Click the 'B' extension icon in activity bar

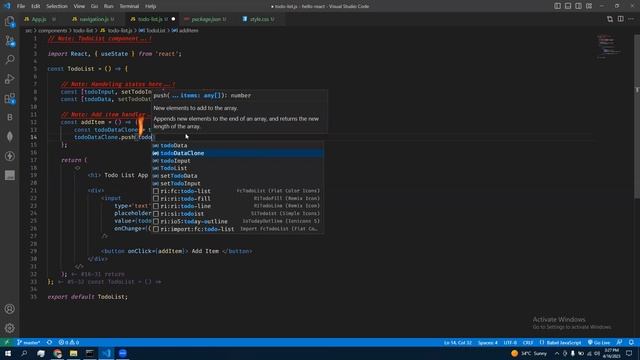tap(9, 118)
